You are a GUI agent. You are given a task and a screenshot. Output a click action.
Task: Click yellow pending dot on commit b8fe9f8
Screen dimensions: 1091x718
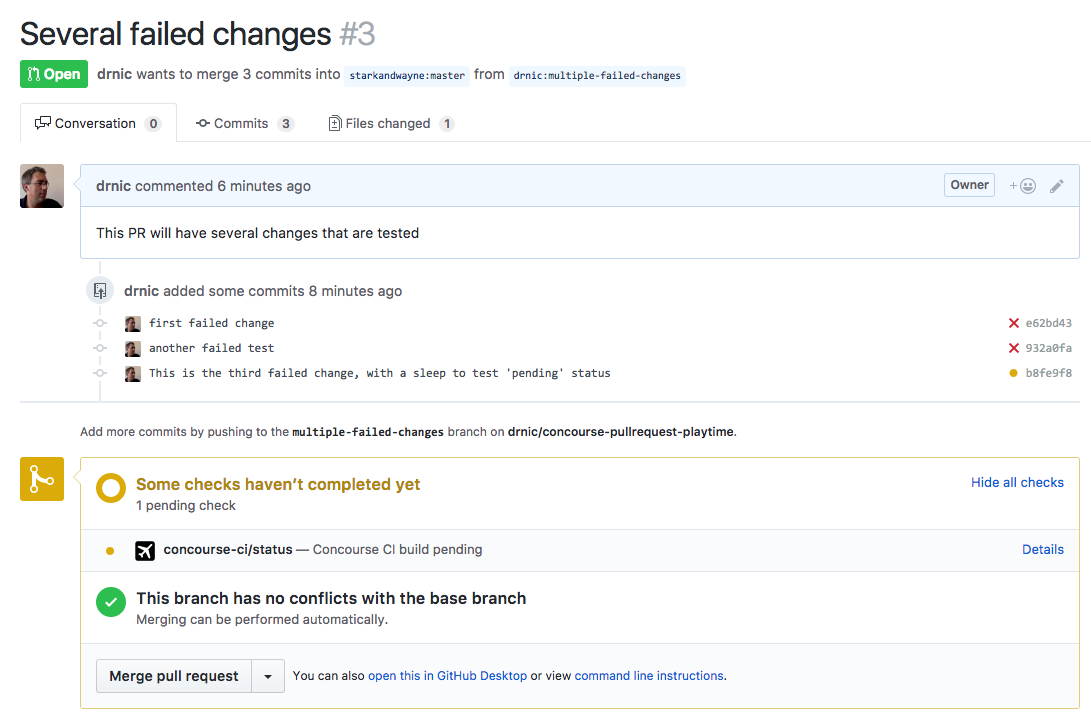1014,373
